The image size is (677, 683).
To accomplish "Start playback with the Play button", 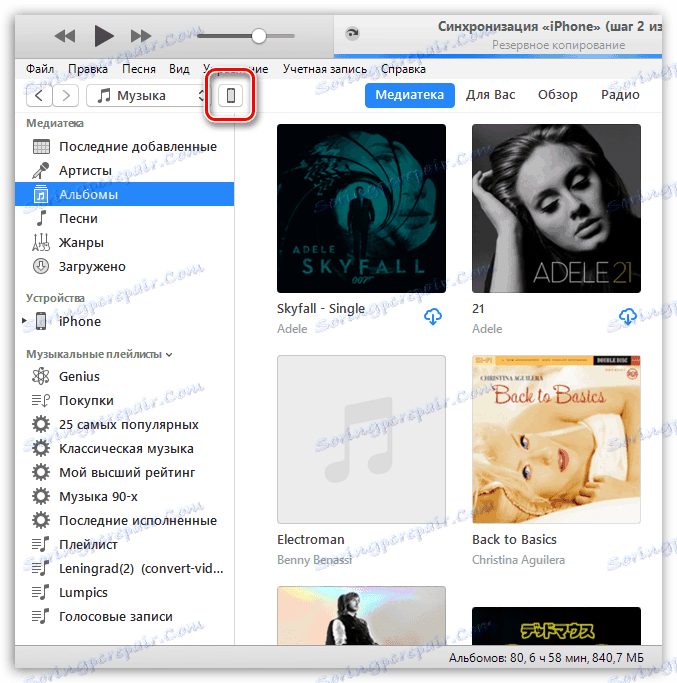I will click(x=104, y=36).
